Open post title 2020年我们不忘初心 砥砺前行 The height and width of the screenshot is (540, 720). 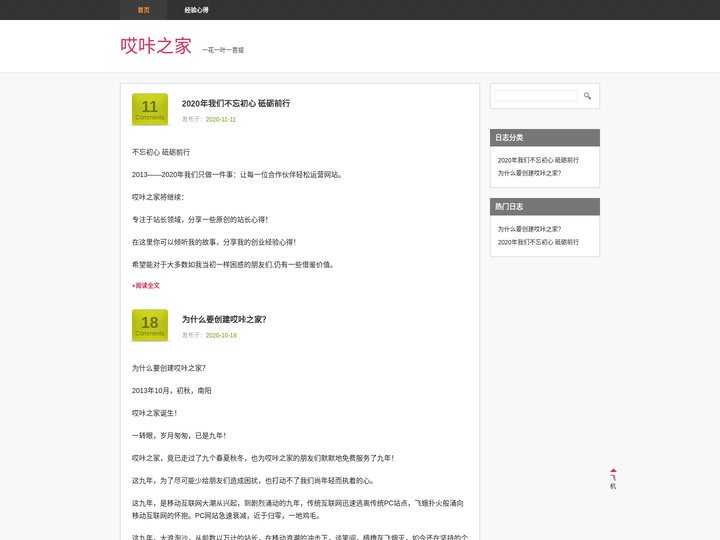(x=236, y=103)
